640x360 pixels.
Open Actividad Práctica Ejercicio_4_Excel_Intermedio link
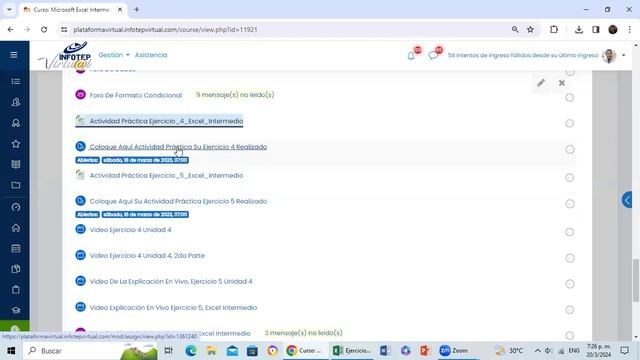(x=166, y=121)
